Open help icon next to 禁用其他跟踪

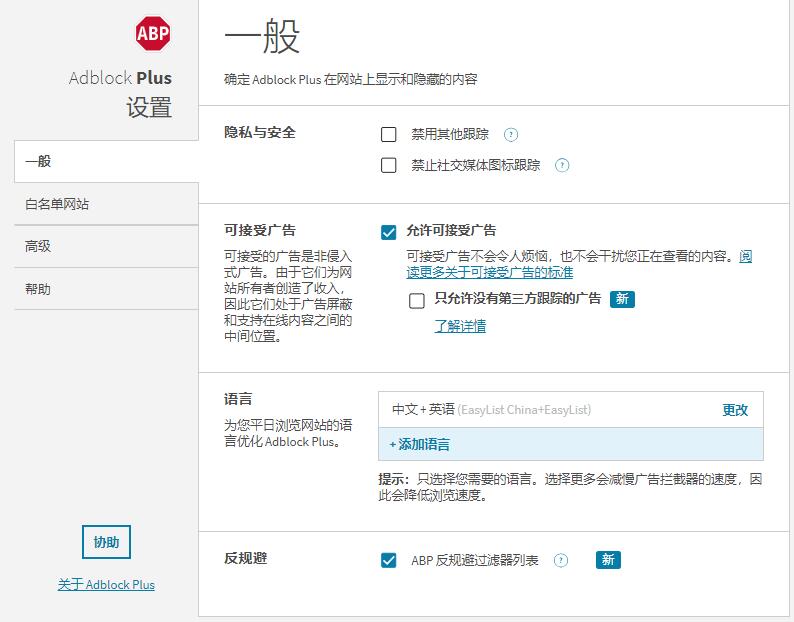[x=511, y=135]
